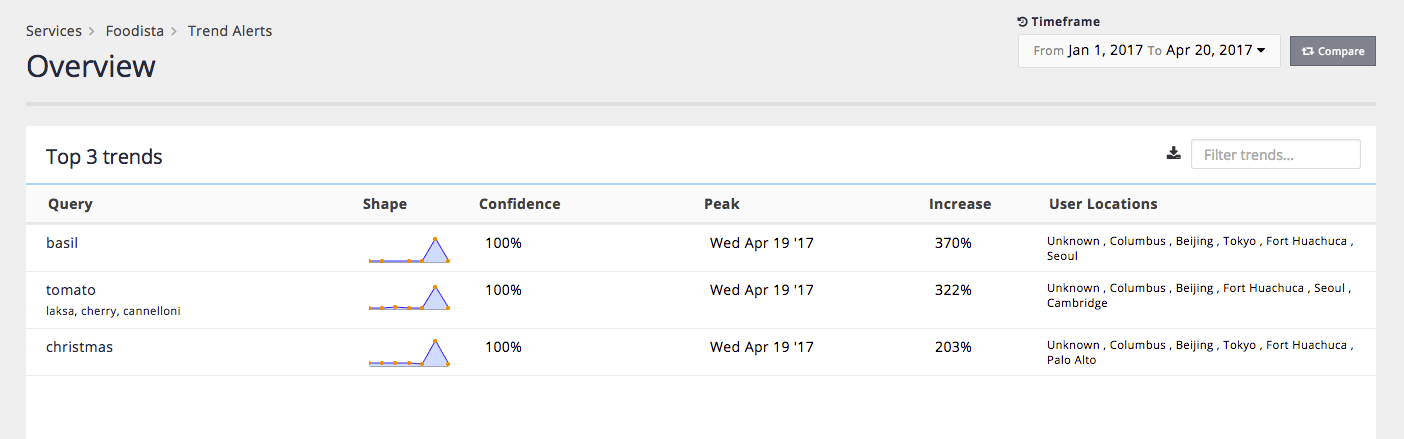Viewport: 1404px width, 439px height.
Task: Click the download trends icon
Action: click(1174, 154)
